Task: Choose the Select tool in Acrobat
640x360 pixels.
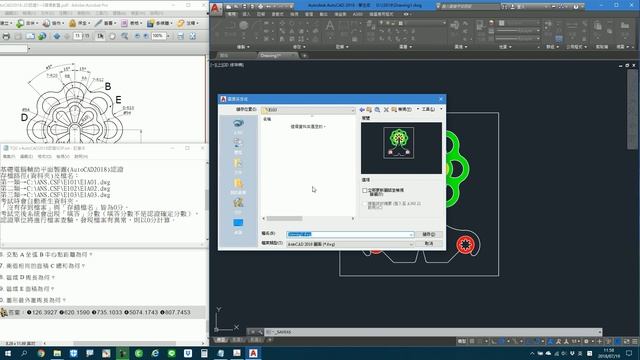Action: [100, 36]
